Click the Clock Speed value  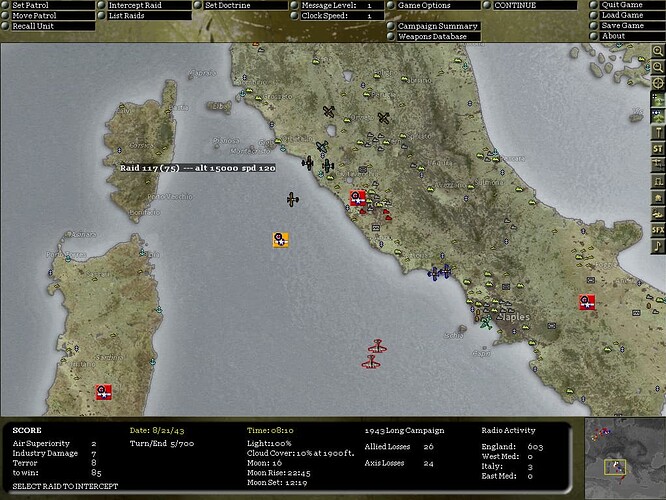[368, 16]
